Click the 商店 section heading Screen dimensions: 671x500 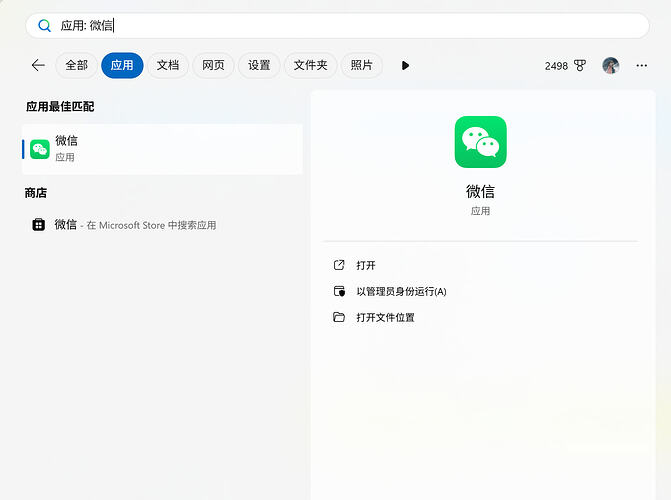tap(36, 193)
